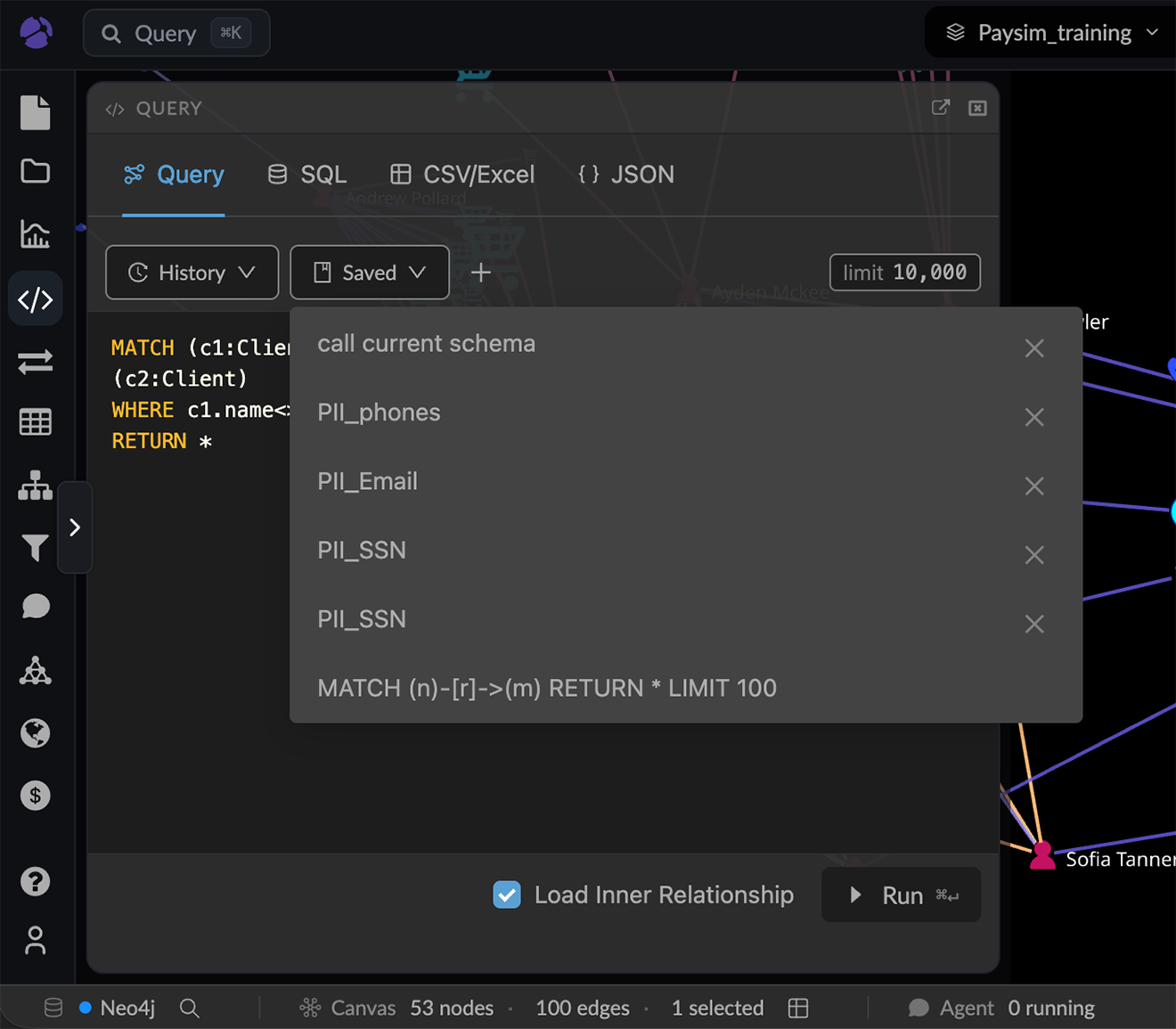Open the graph network icon in sidebar
The image size is (1176, 1029).
pyautogui.click(x=36, y=671)
